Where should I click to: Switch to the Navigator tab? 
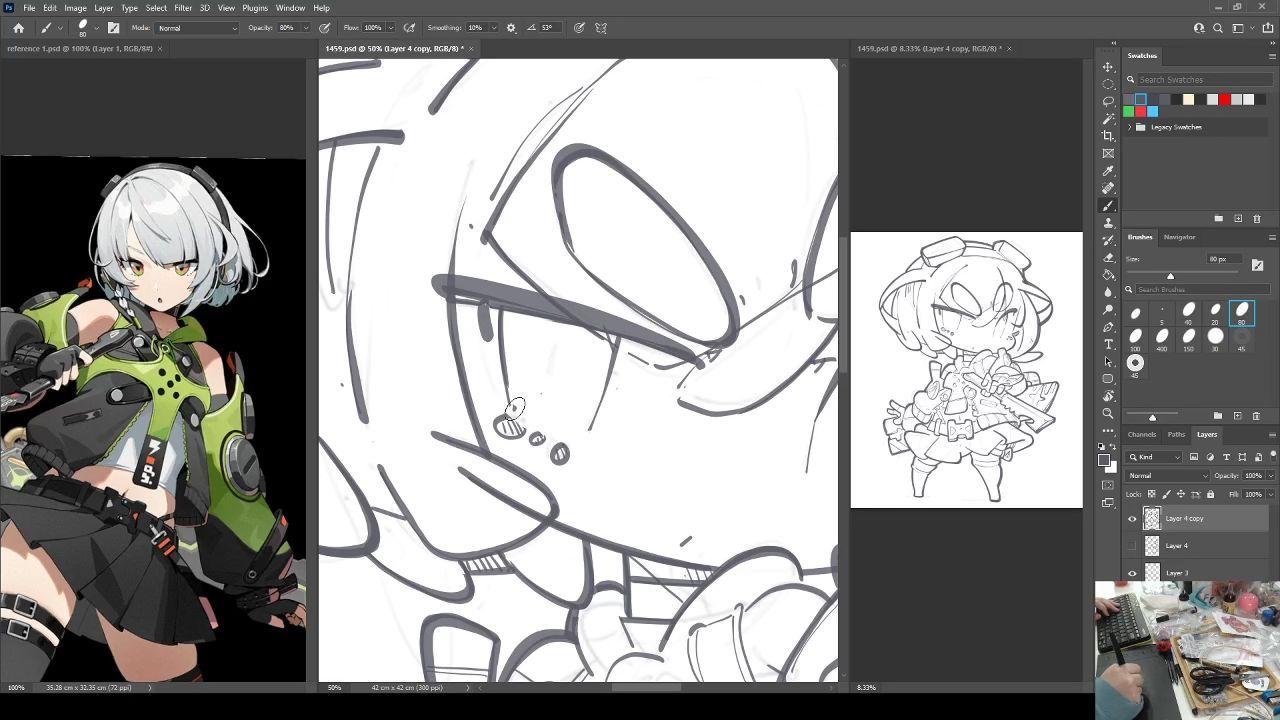click(x=1179, y=237)
